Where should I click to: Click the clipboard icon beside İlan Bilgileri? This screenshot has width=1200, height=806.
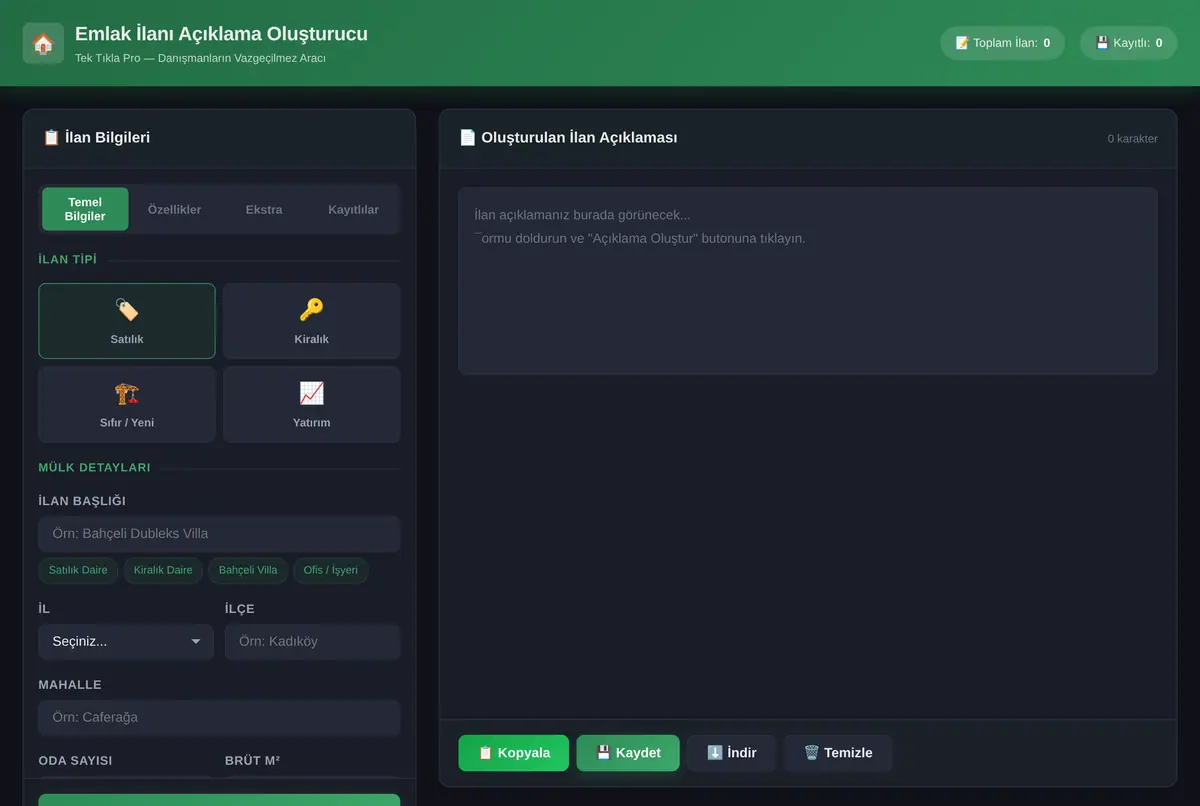point(51,137)
